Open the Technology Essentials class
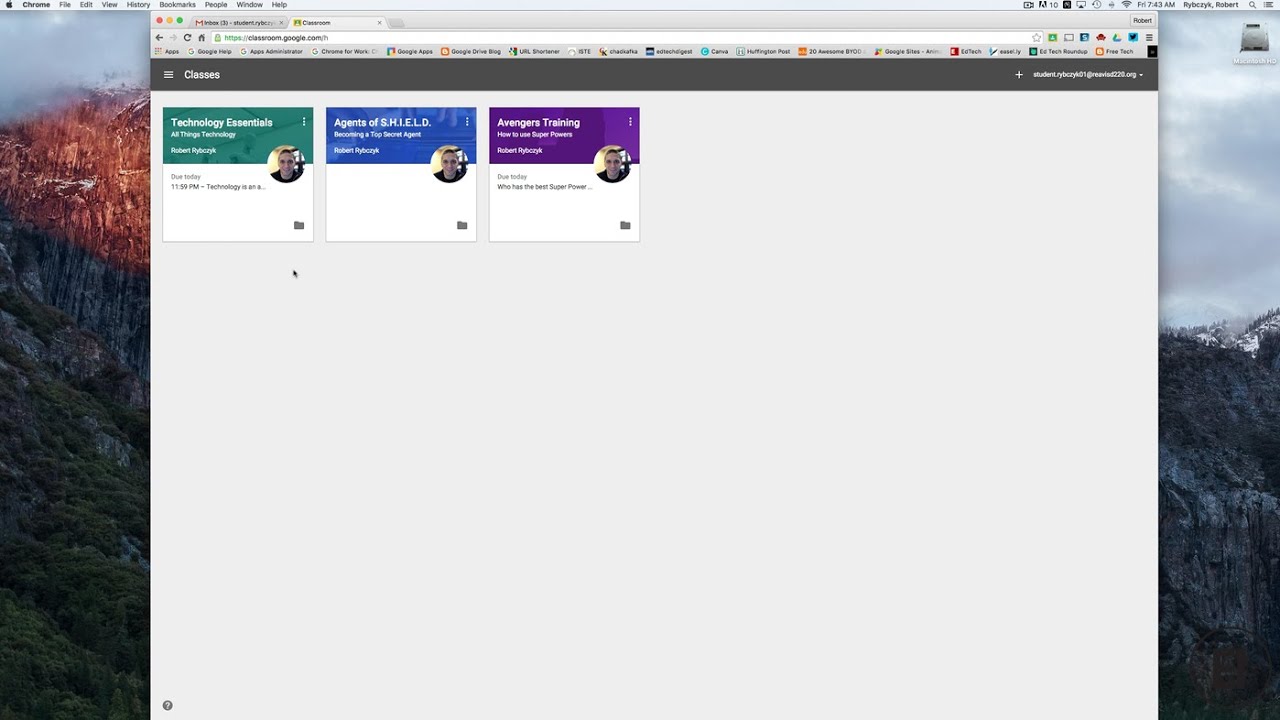Screen dimensions: 1280x720 (221, 122)
